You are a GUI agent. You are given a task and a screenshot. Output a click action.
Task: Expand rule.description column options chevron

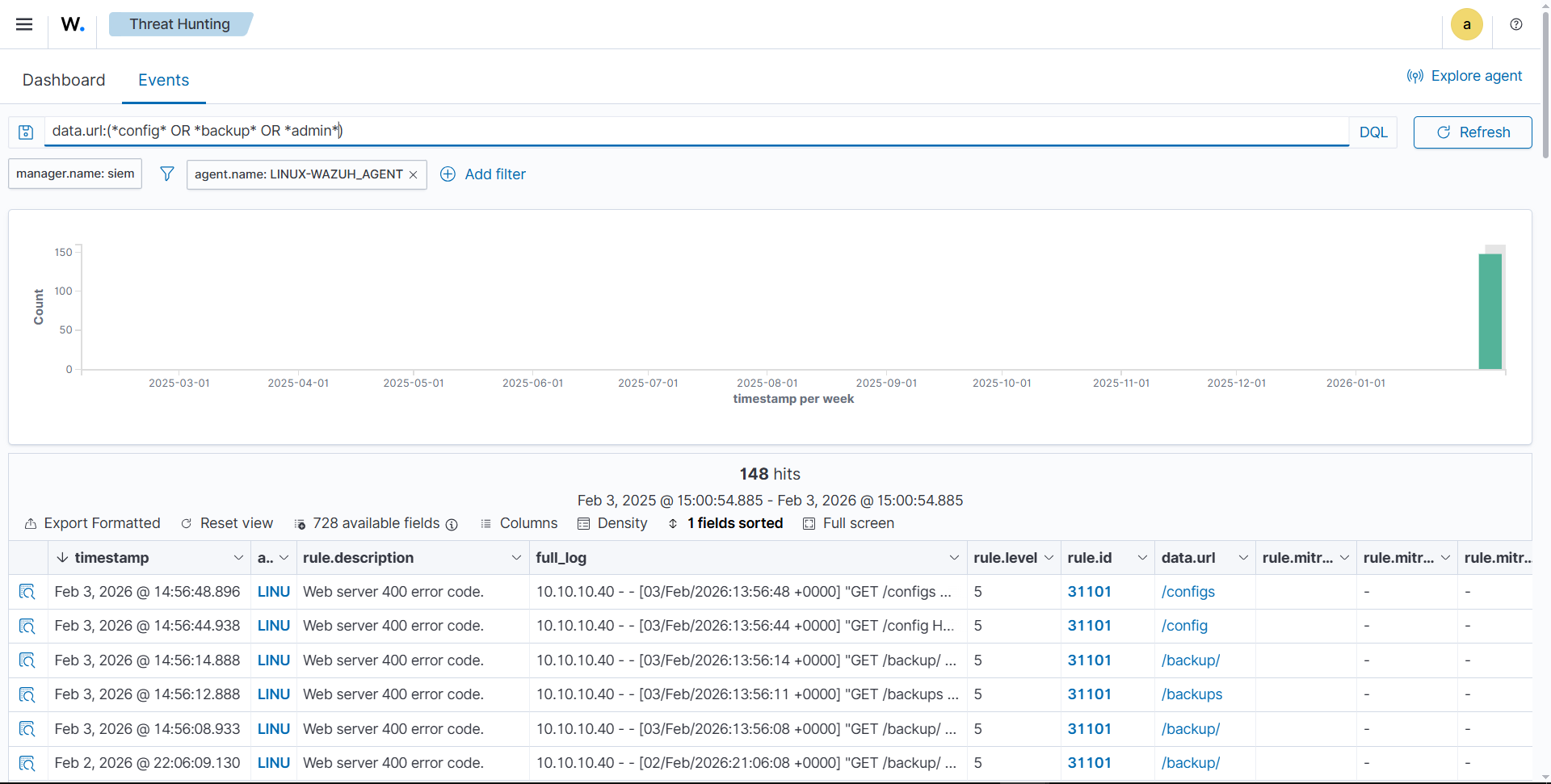[x=516, y=558]
